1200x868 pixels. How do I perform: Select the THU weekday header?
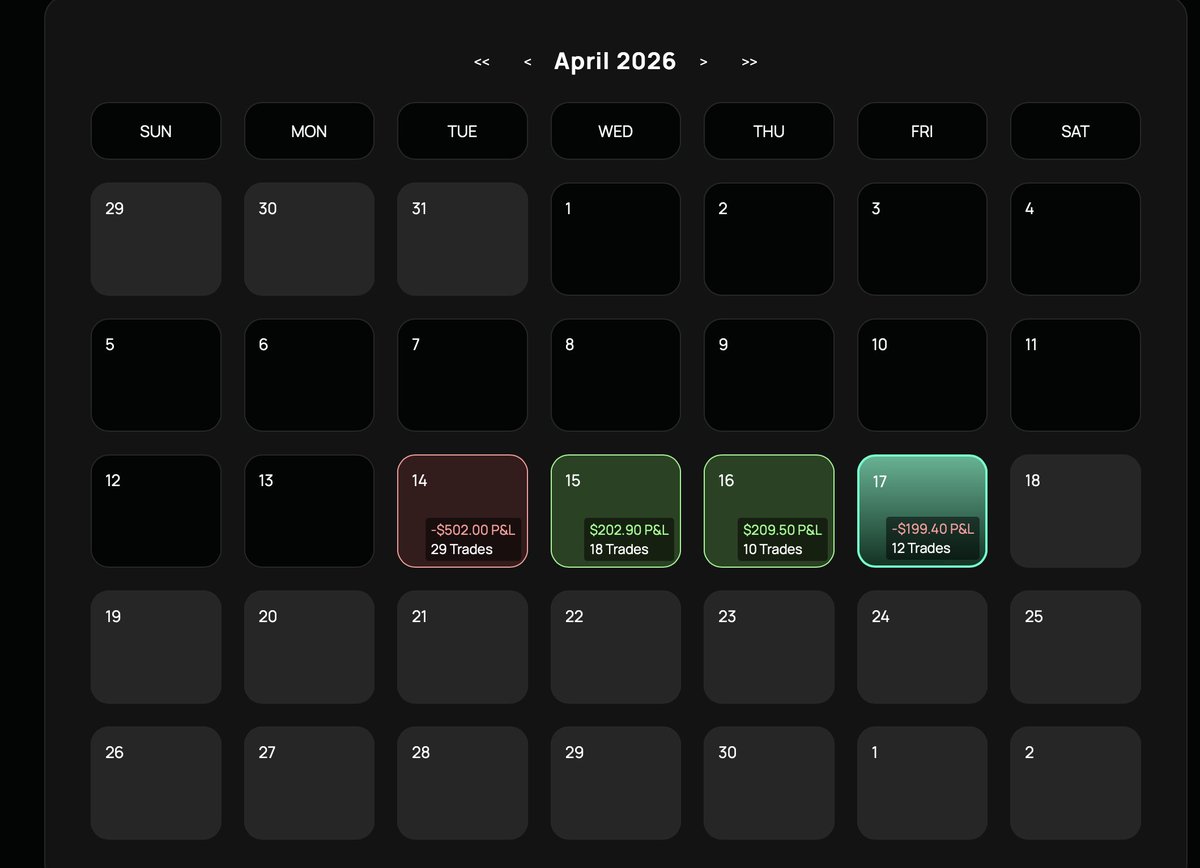(769, 131)
